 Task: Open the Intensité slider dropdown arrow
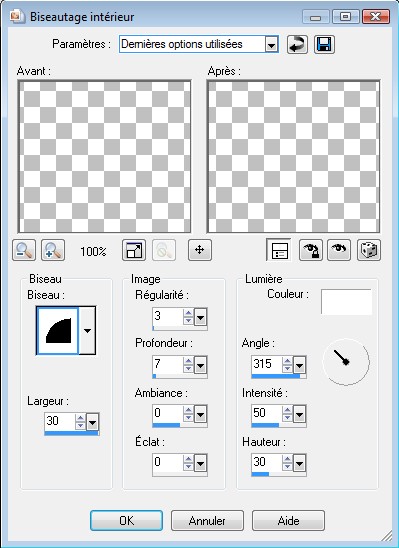click(299, 415)
